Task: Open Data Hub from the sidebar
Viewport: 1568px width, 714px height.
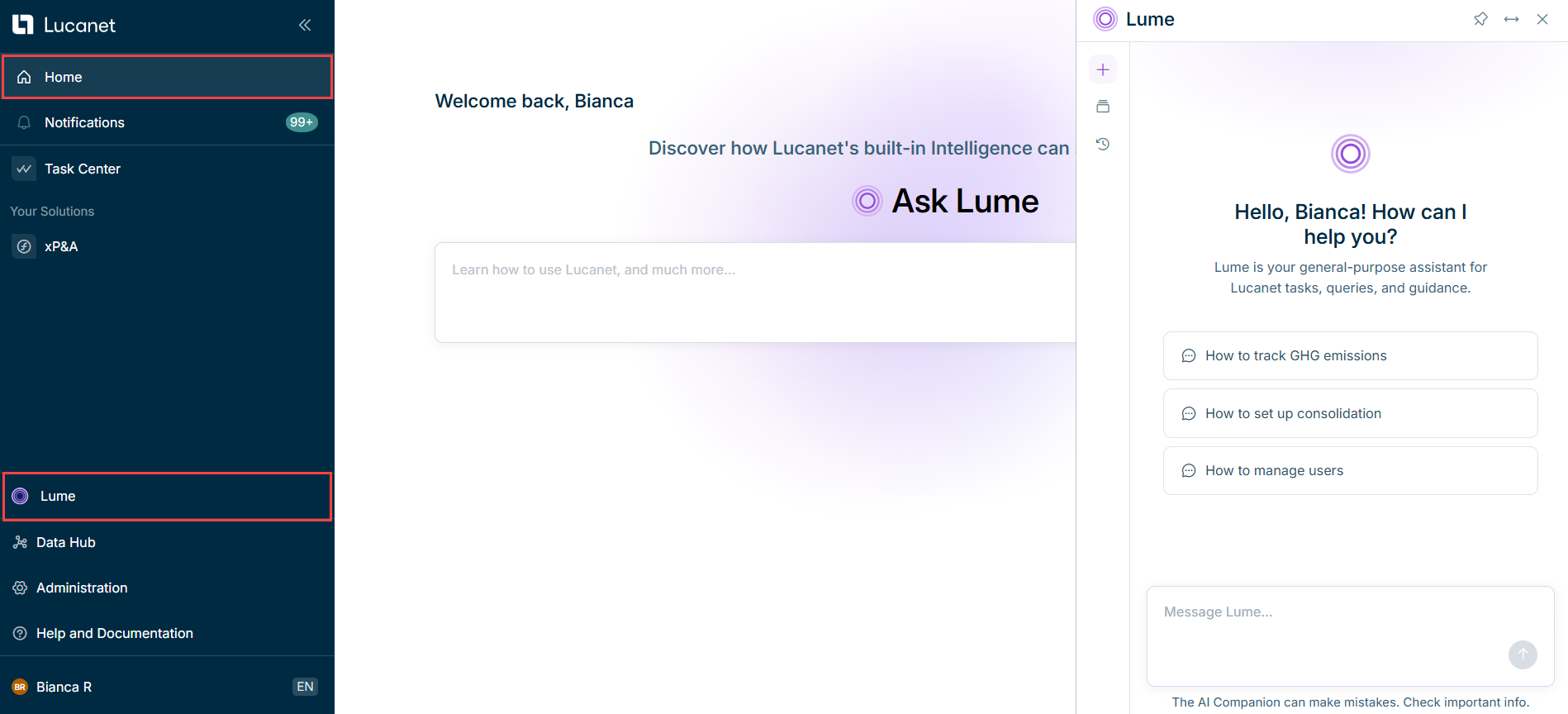Action: point(168,542)
